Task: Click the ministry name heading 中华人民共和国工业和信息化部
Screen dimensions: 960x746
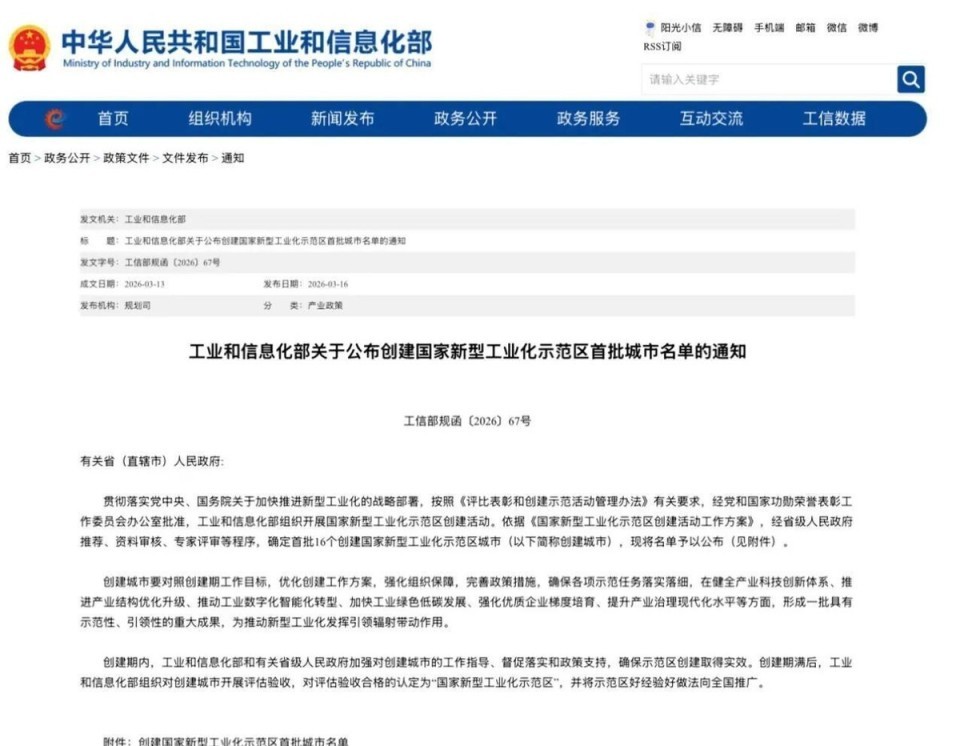Action: click(247, 42)
